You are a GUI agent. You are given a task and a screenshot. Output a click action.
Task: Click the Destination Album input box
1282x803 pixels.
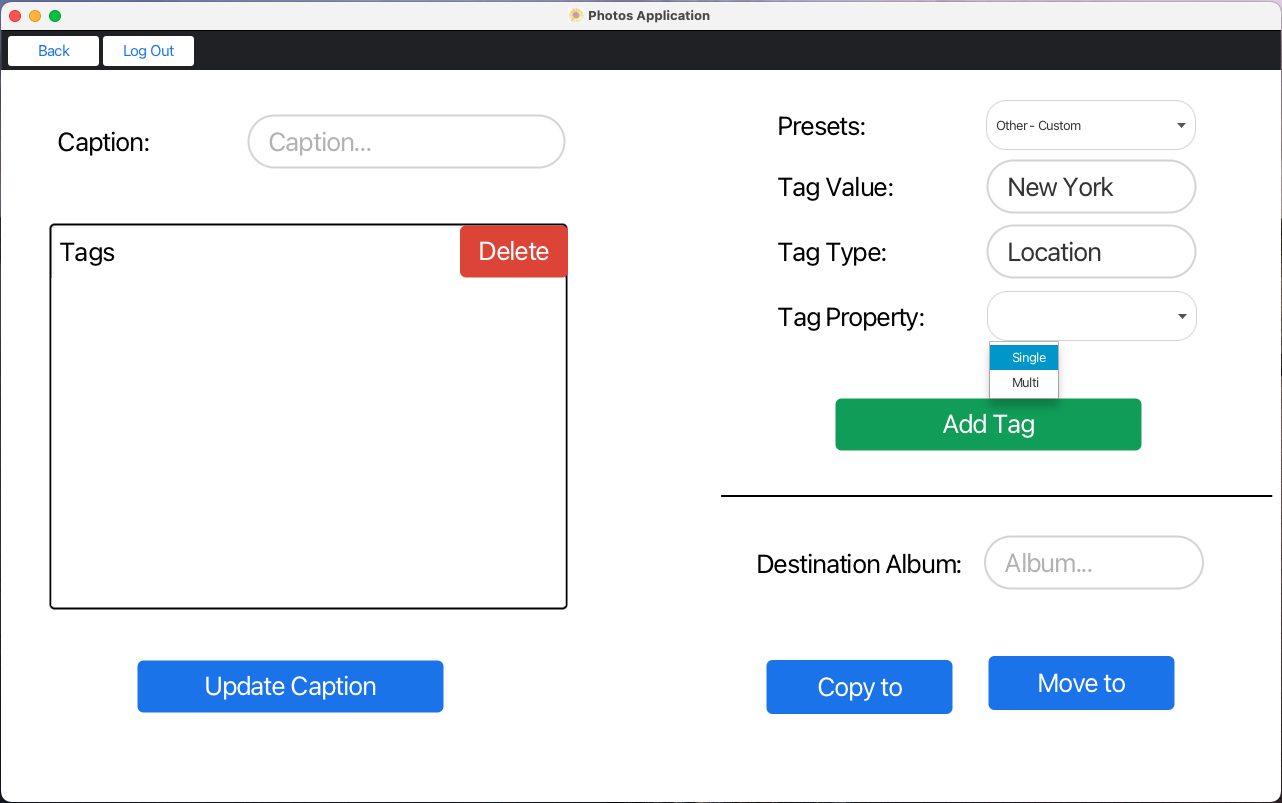(1093, 562)
